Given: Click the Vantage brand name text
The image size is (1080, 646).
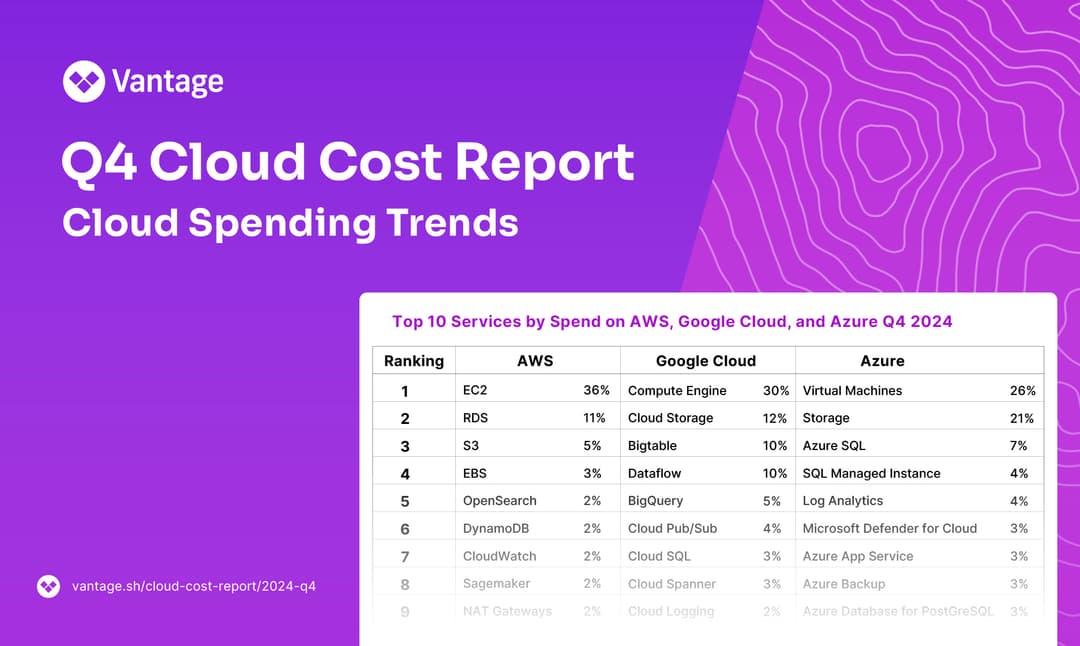Looking at the screenshot, I should coord(167,81).
